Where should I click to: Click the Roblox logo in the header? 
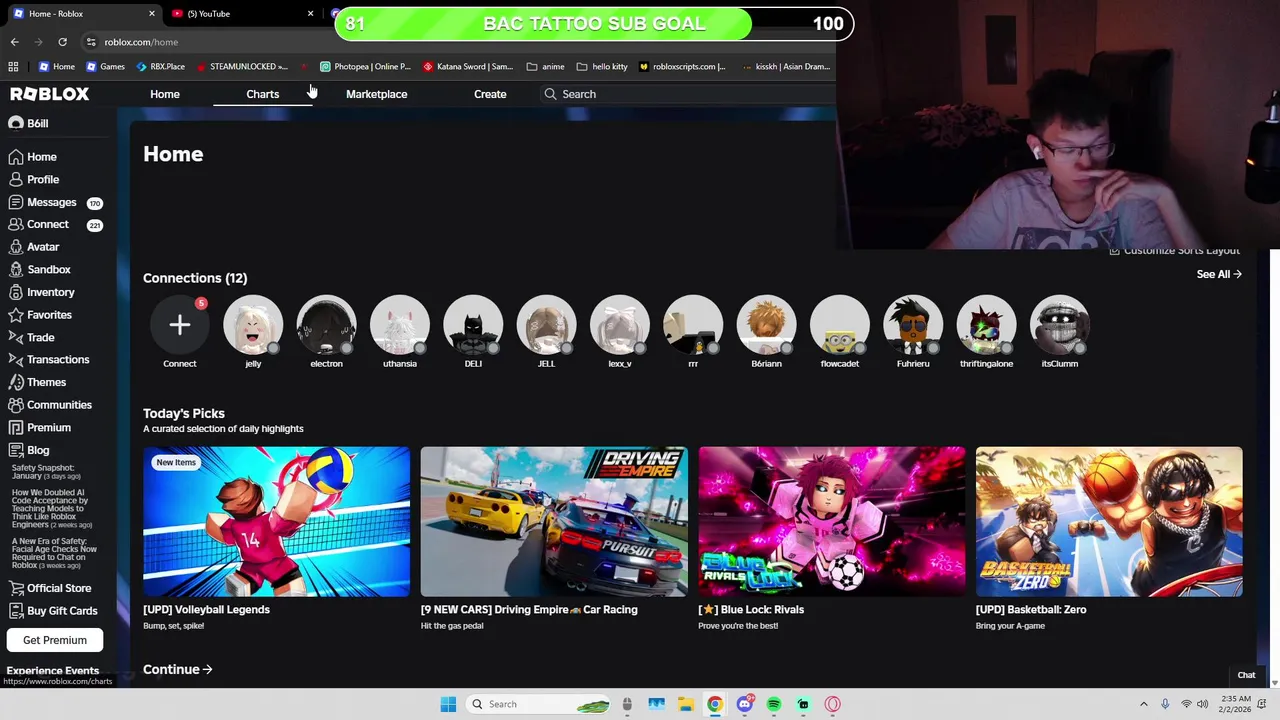click(x=50, y=94)
